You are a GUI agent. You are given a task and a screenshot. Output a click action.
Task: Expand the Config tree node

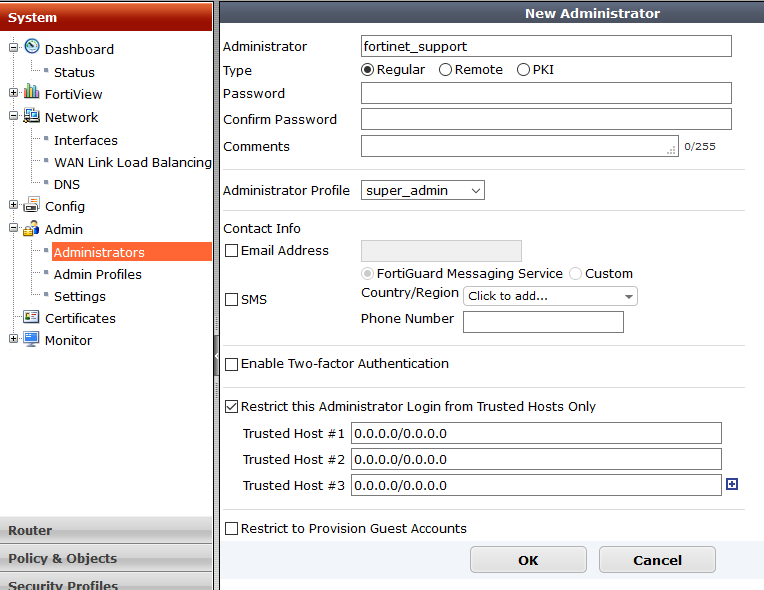[x=14, y=206]
